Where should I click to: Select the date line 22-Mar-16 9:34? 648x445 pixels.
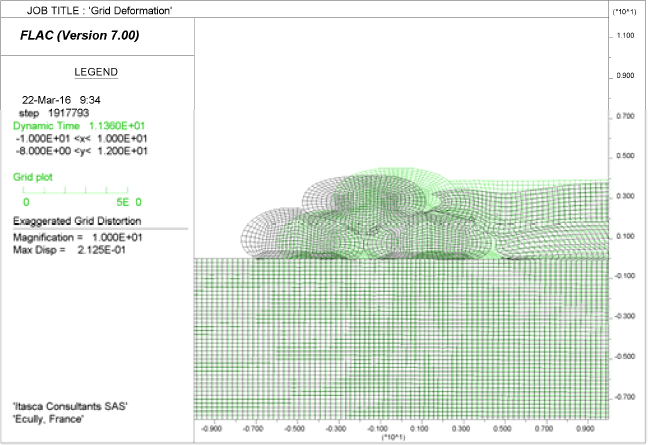tap(61, 100)
